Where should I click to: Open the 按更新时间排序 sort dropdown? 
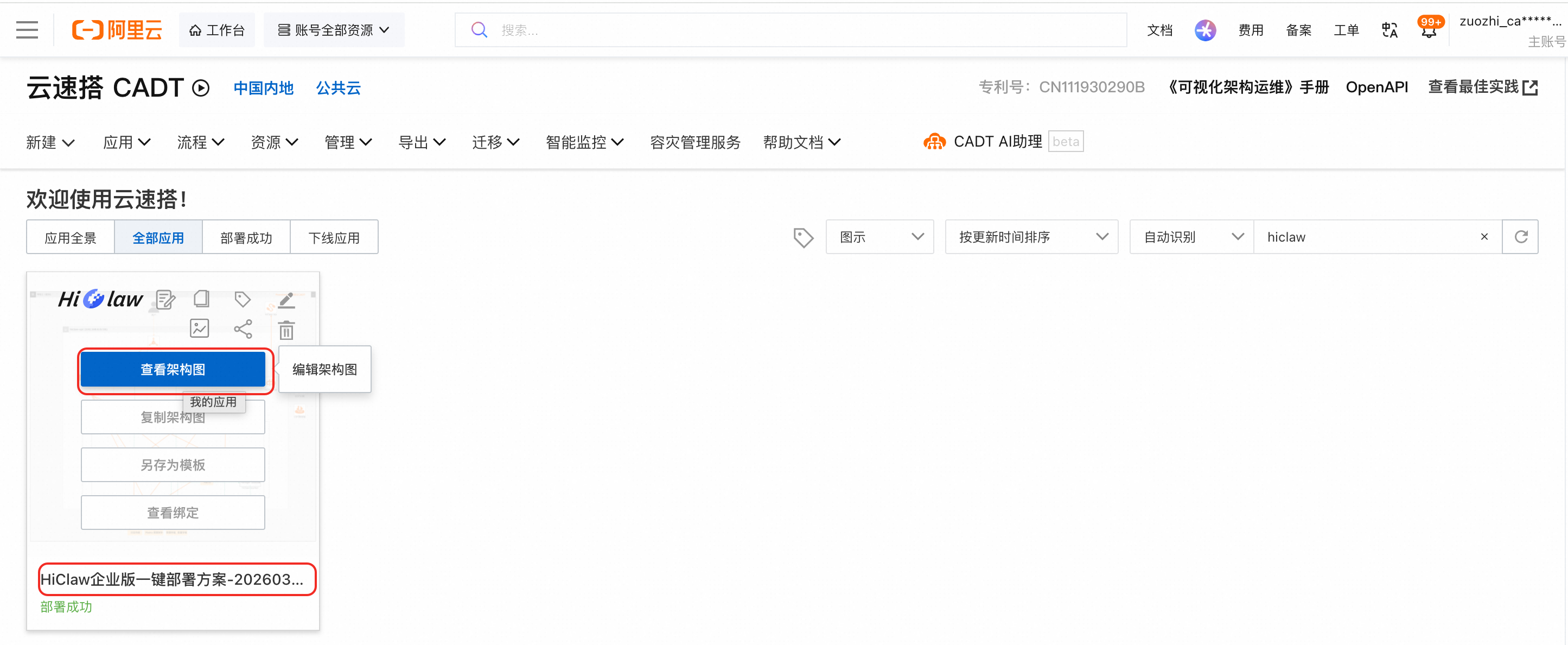(x=1032, y=237)
